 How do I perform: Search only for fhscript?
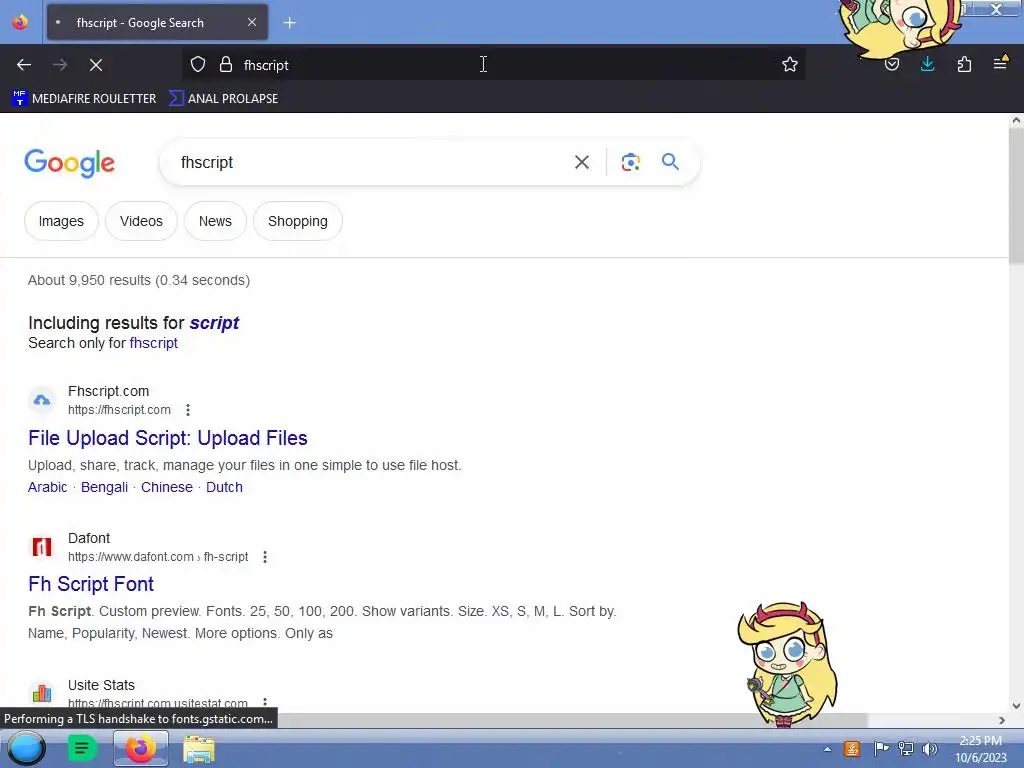click(x=153, y=344)
